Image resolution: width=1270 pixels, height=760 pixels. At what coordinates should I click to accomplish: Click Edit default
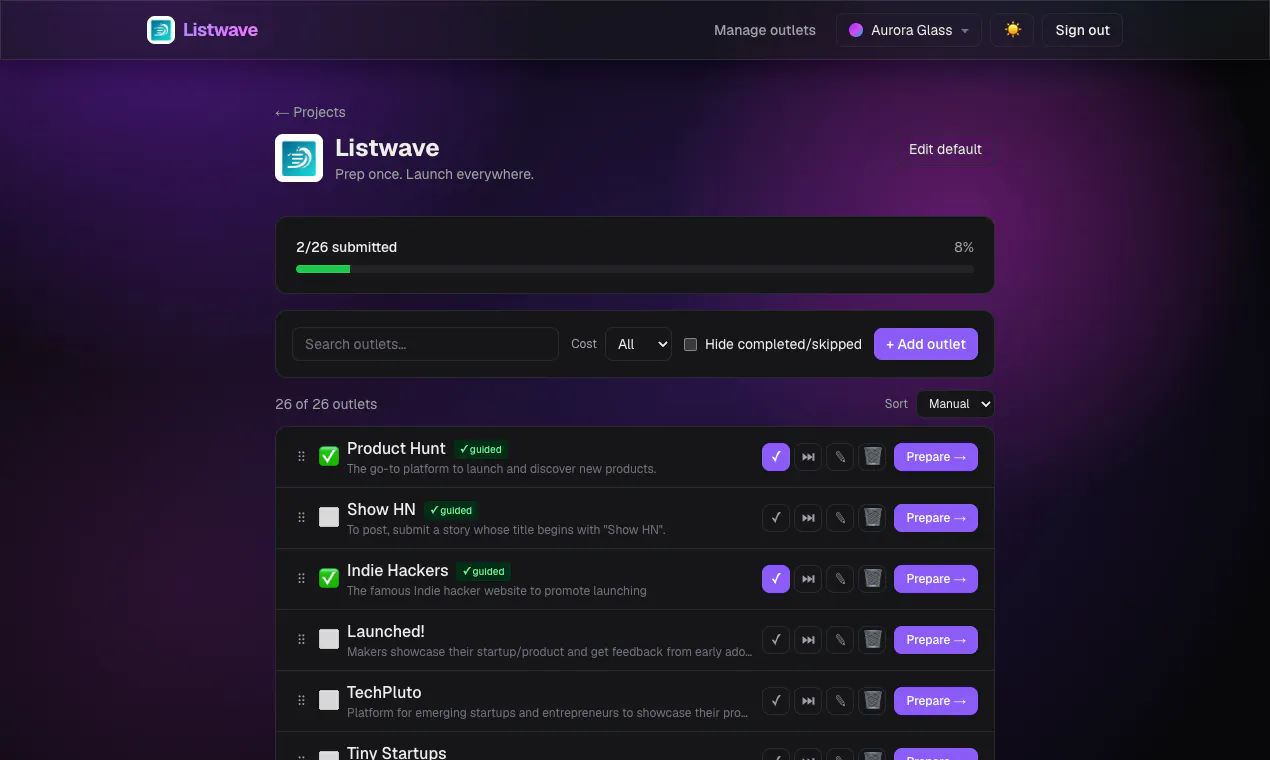click(945, 149)
